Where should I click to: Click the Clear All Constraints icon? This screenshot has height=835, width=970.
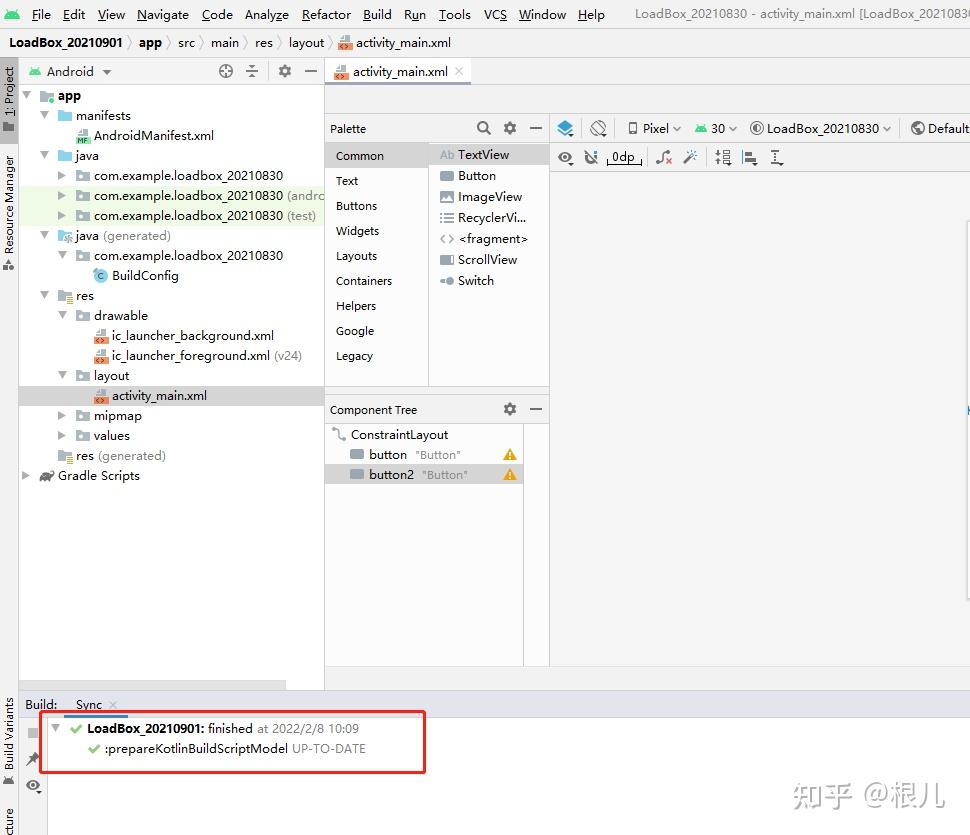click(663, 157)
